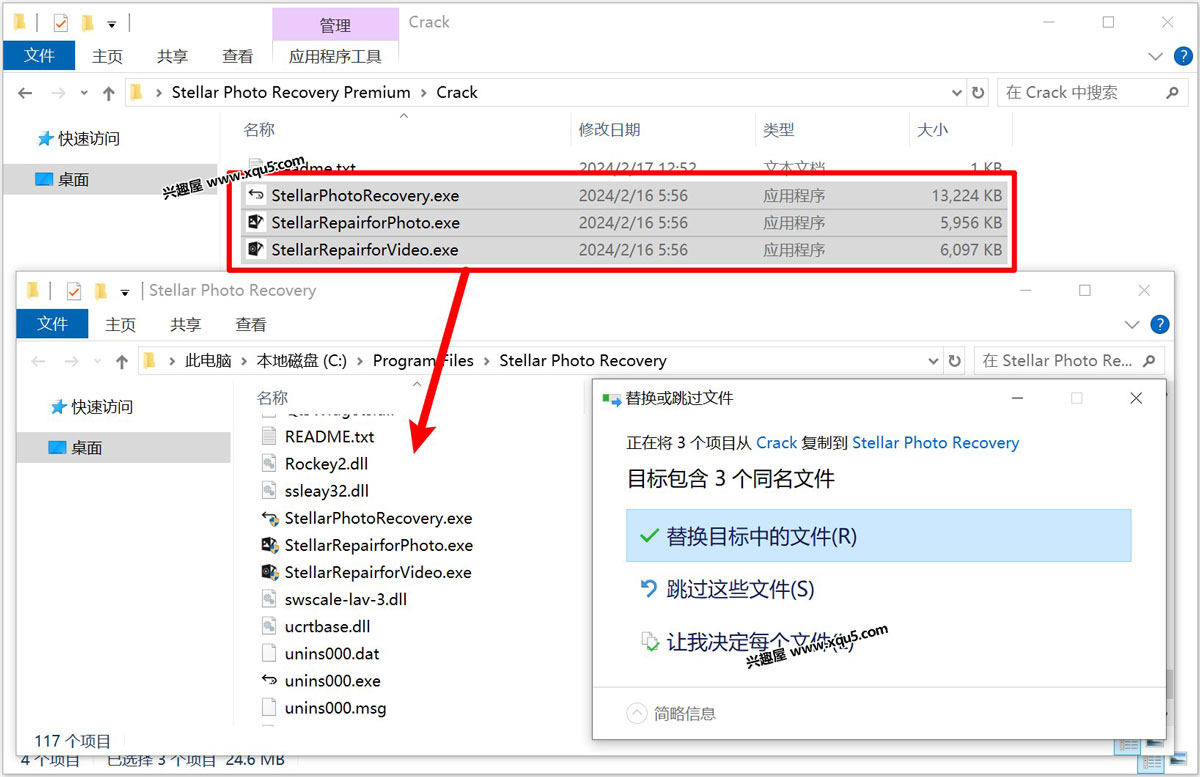
Task: Click the Crack source link in dialog
Action: click(777, 442)
